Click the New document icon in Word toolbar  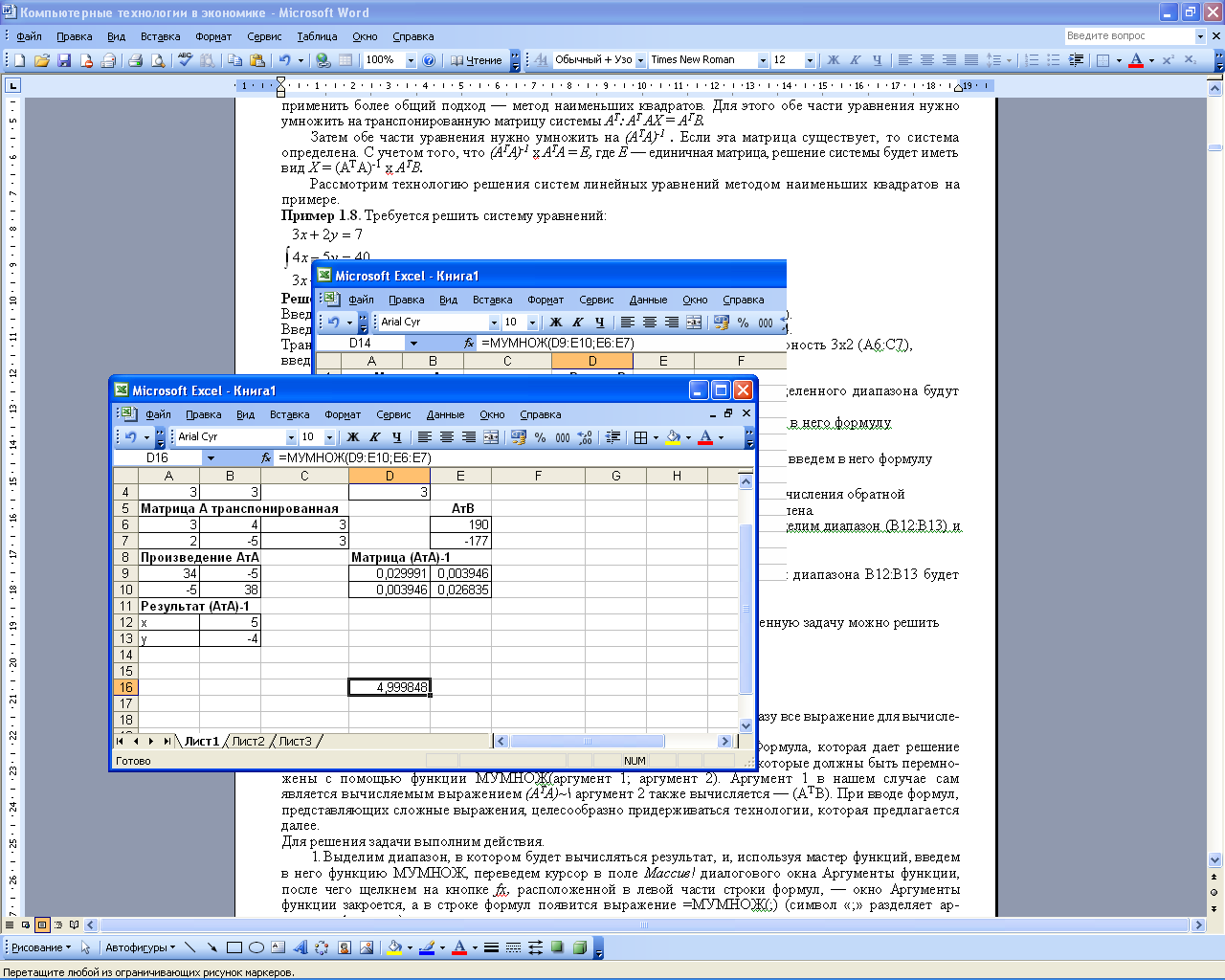(20, 60)
